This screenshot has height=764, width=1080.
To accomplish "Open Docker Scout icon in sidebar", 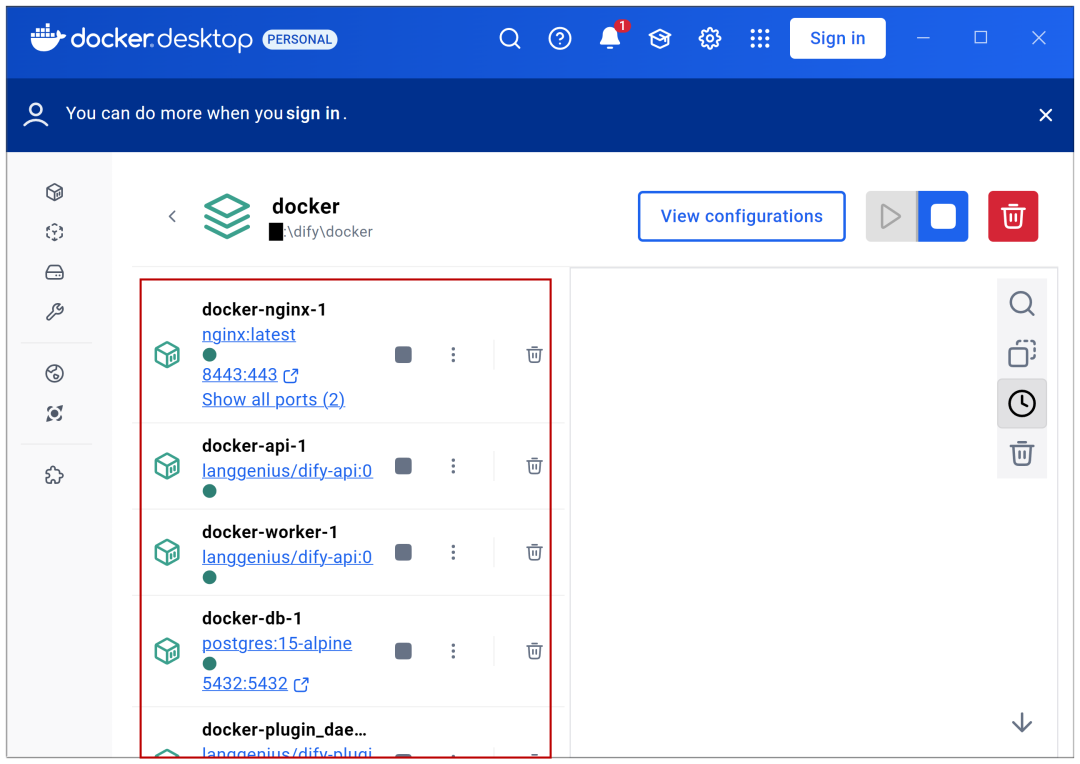I will coord(55,413).
